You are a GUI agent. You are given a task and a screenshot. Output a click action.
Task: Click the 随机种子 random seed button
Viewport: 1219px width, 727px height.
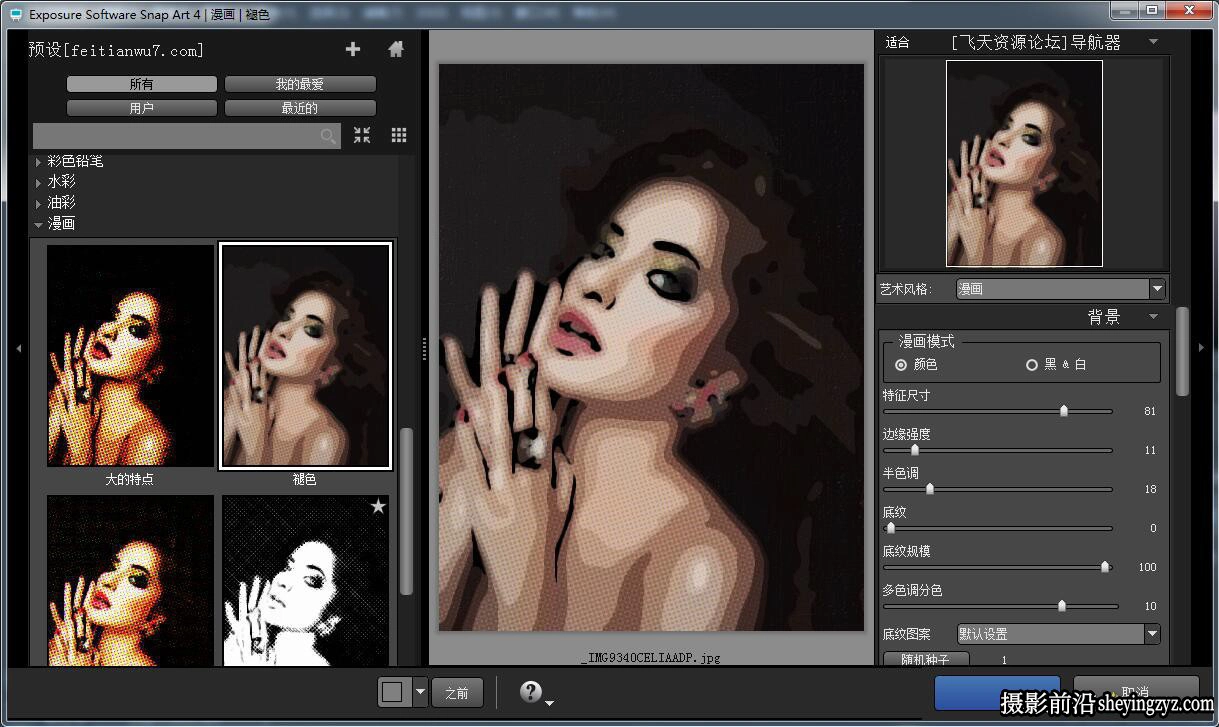926,660
